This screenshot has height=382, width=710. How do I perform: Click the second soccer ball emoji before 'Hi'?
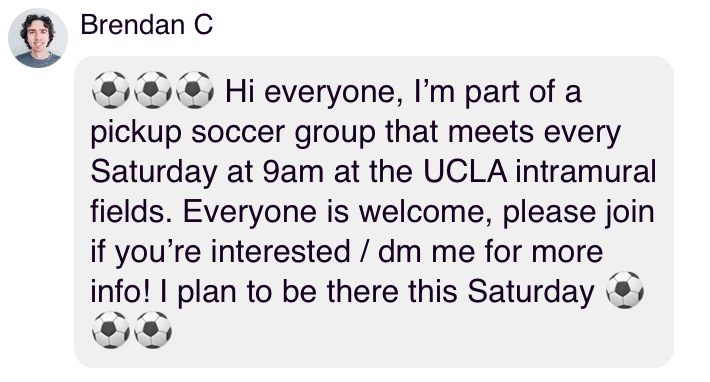[x=153, y=90]
